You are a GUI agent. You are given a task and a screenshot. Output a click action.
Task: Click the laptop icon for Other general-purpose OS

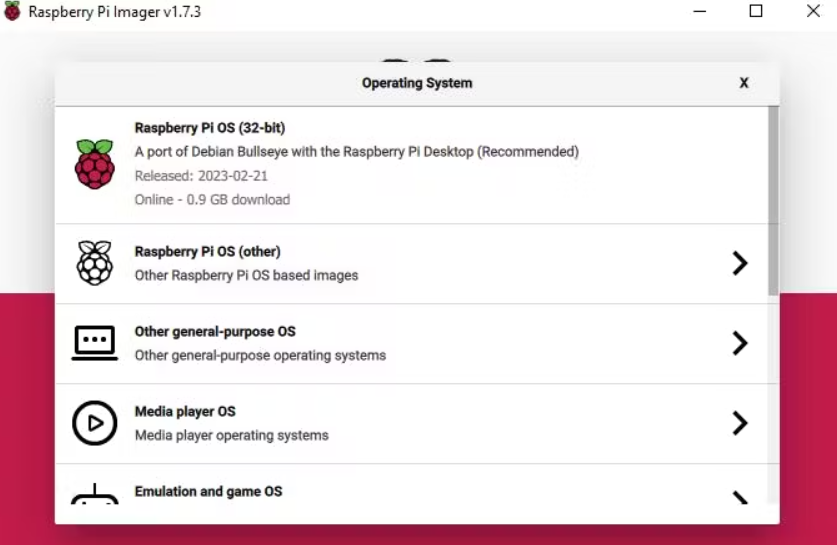(95, 343)
